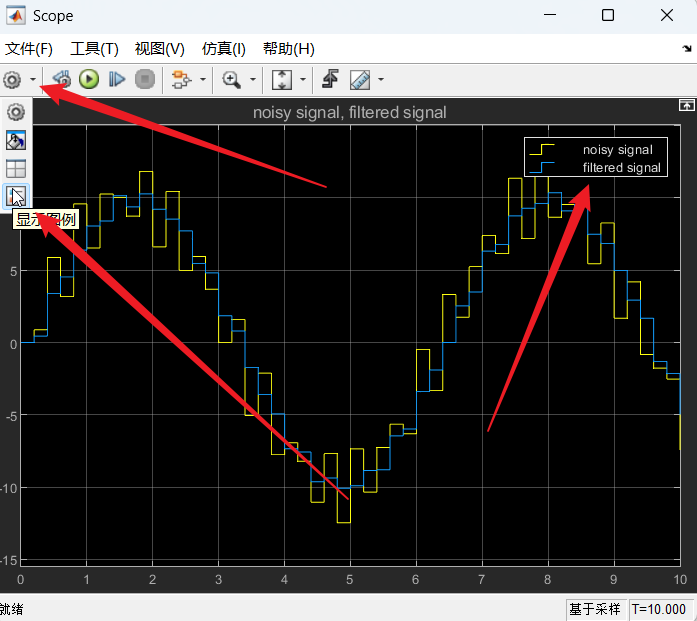Click the maximize axes icon at plot corner
Image resolution: width=697 pixels, height=621 pixels.
click(686, 105)
